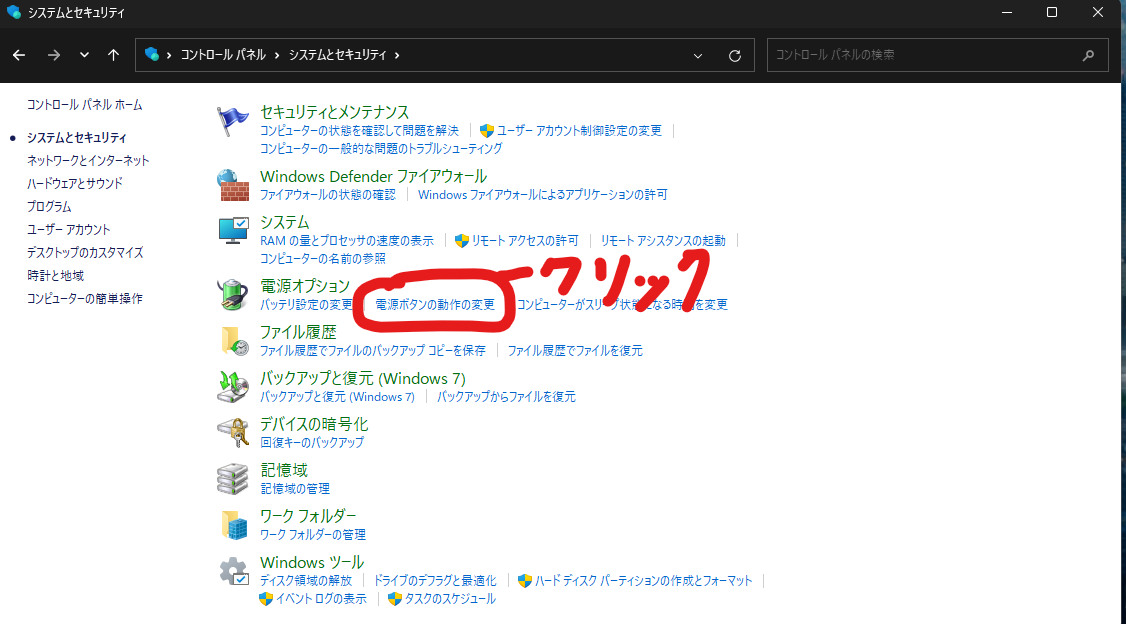This screenshot has height=624, width=1126.
Task: Open 電源オプション heading link
Action: point(304,287)
